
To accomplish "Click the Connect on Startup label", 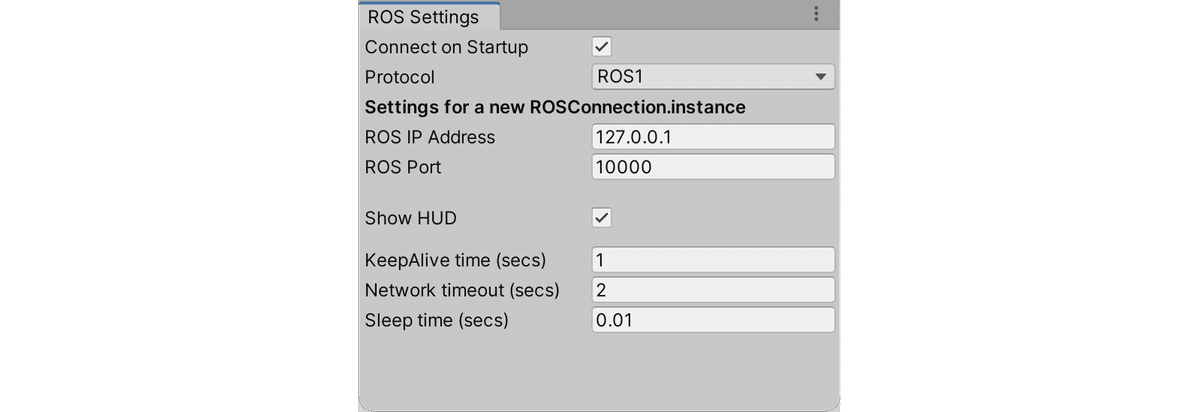I will pos(446,47).
